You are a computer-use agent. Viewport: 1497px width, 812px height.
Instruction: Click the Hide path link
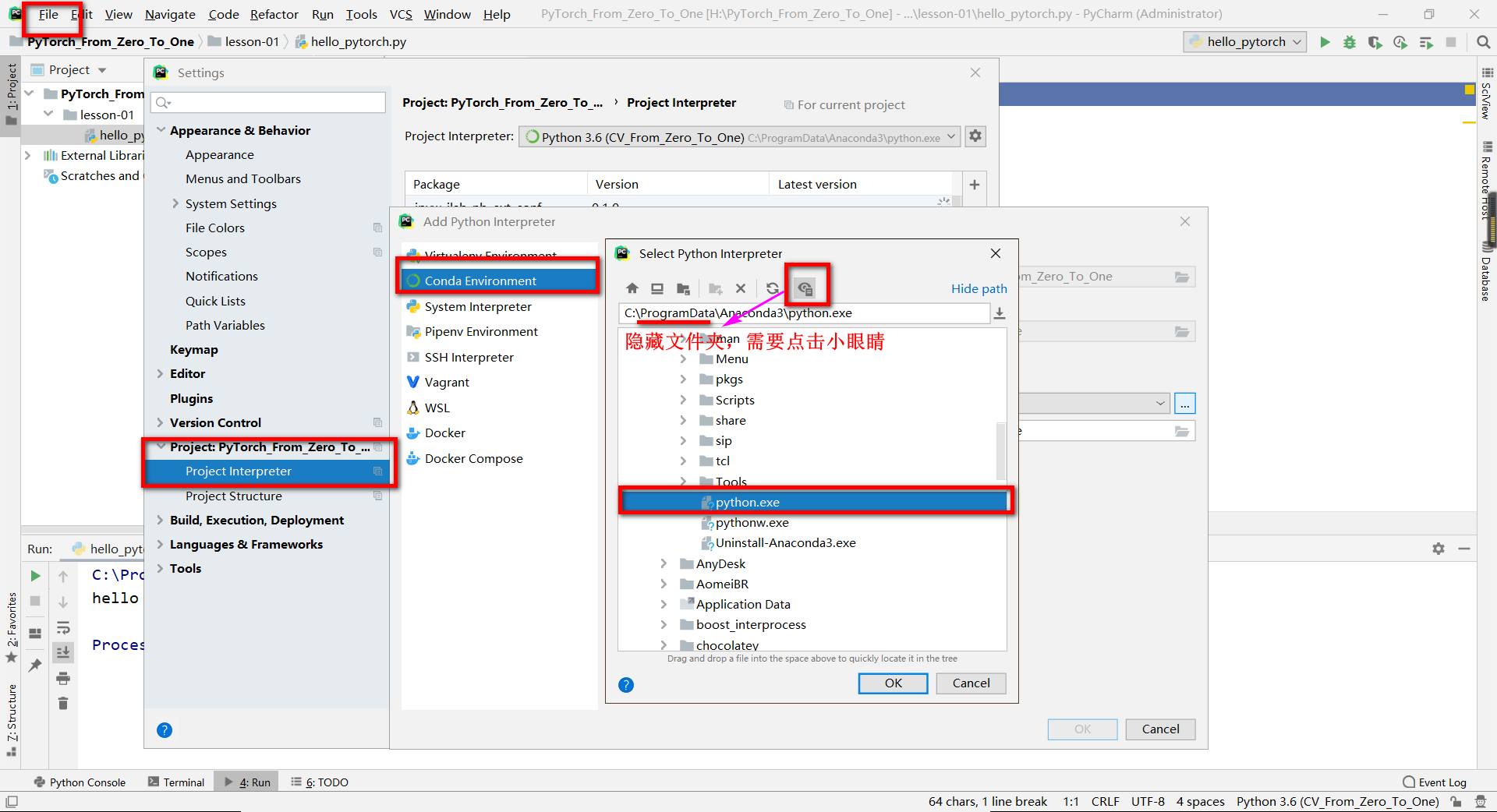pyautogui.click(x=979, y=289)
